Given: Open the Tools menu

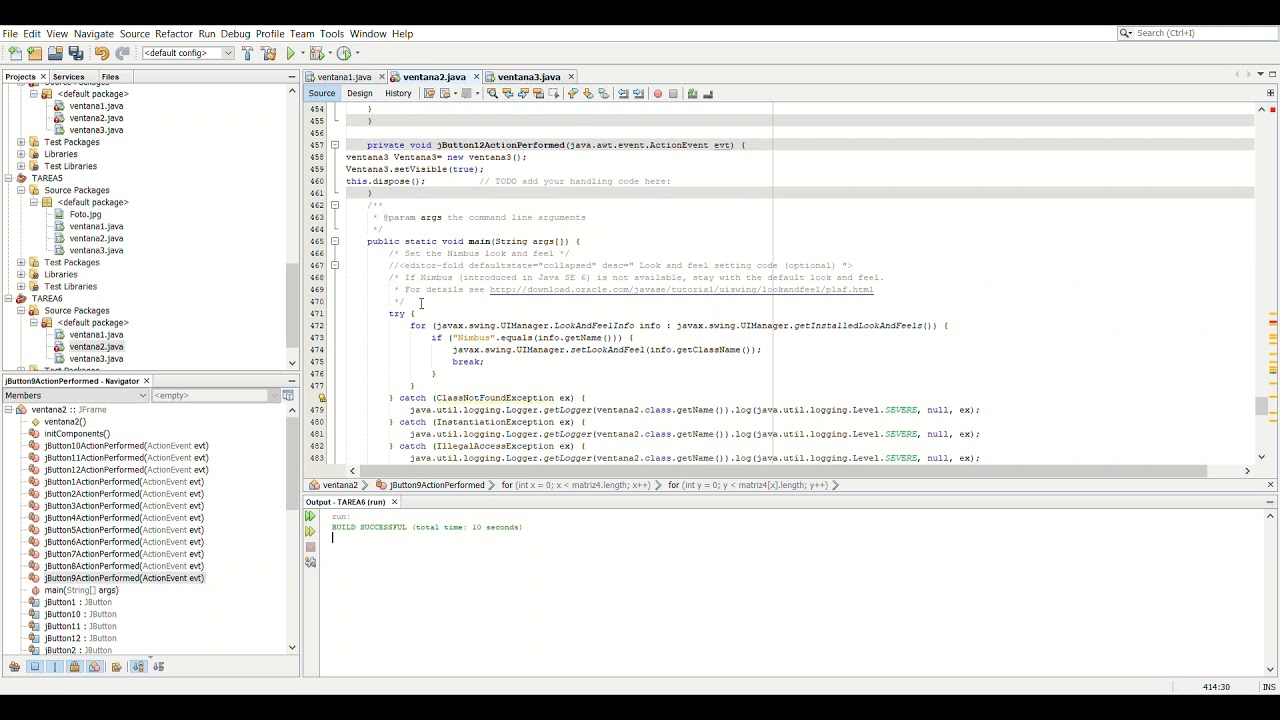Looking at the screenshot, I should point(332,34).
